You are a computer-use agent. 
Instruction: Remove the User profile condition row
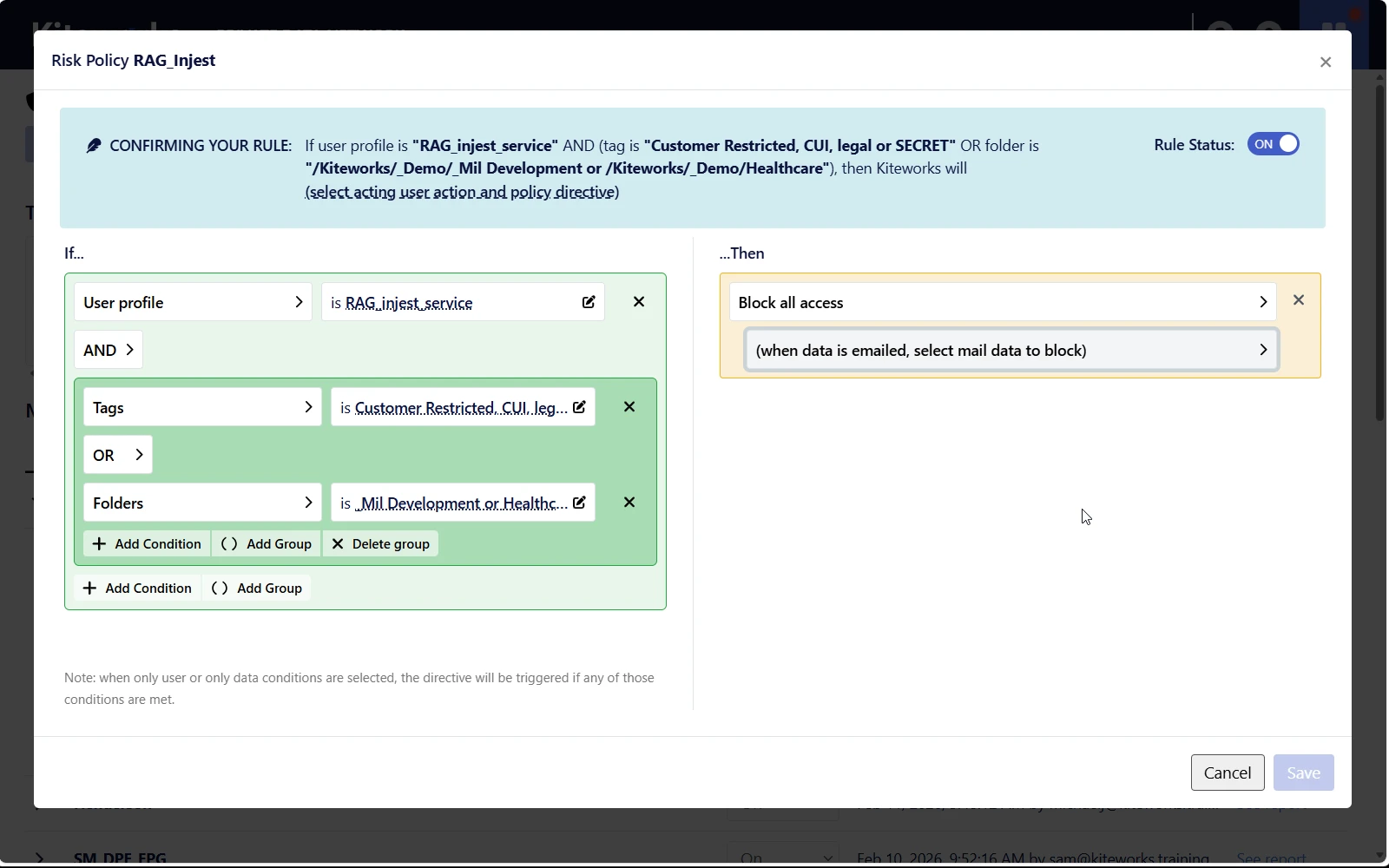tap(639, 302)
